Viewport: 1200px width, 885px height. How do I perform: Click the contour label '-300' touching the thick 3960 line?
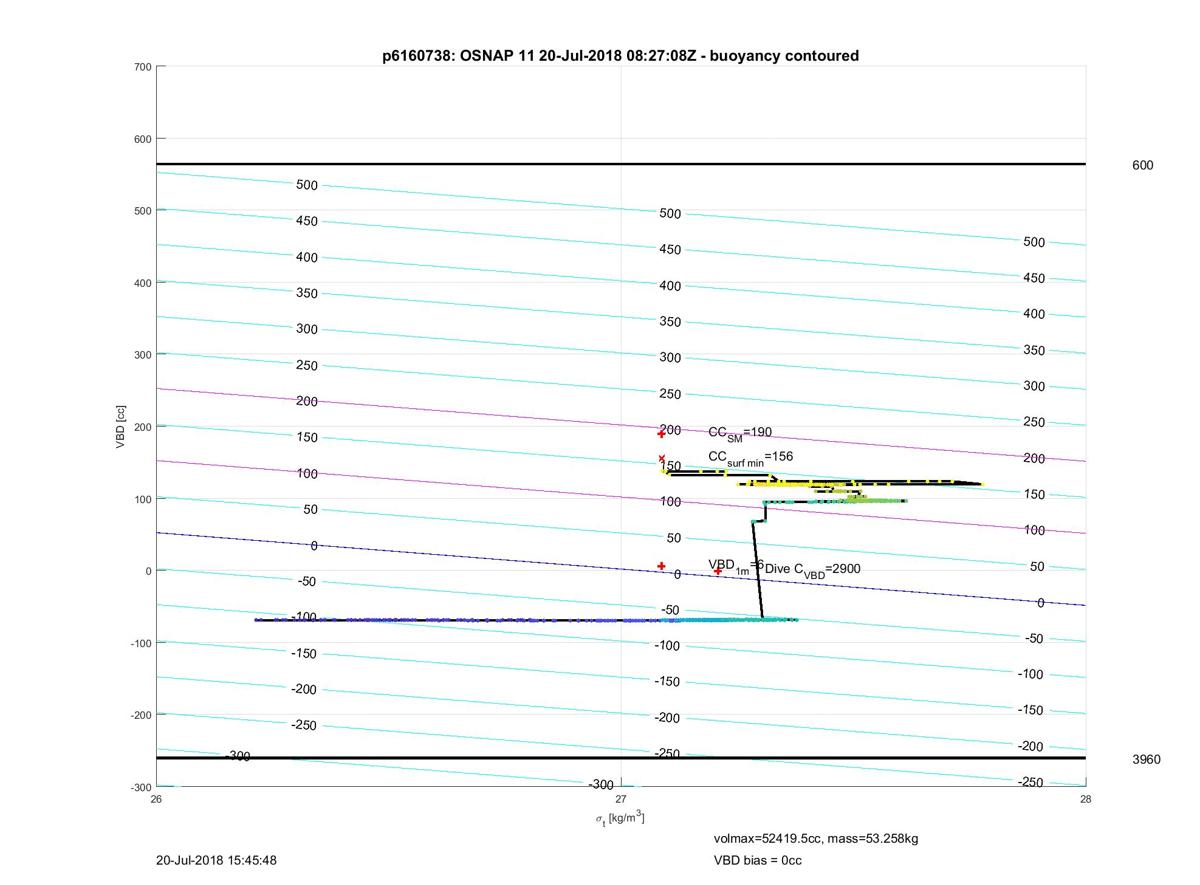point(238,757)
